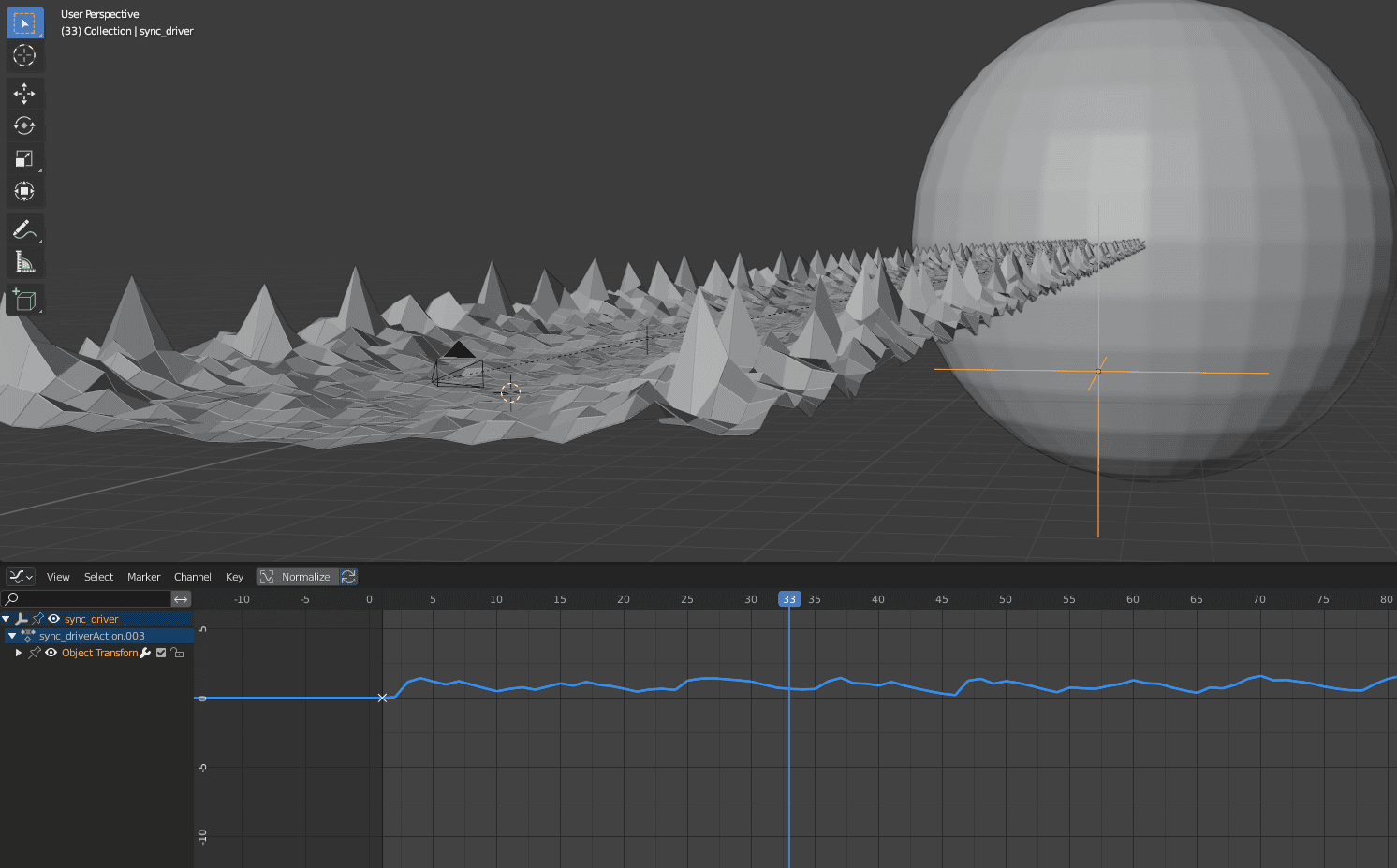Image resolution: width=1397 pixels, height=868 pixels.
Task: Select the Select Box tool
Action: (24, 23)
